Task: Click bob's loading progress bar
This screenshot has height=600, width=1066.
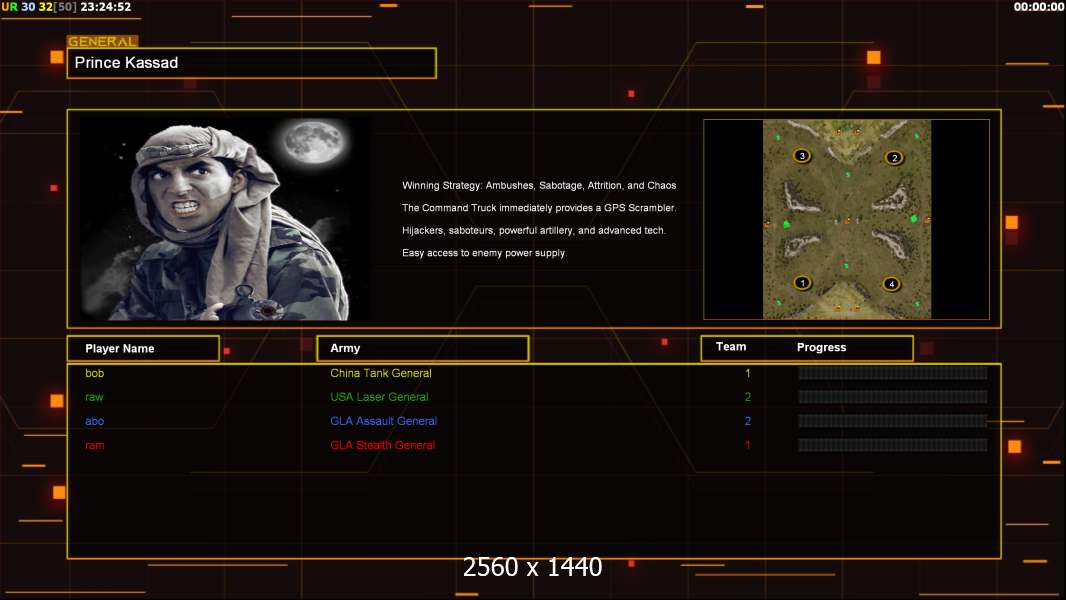Action: click(x=893, y=373)
